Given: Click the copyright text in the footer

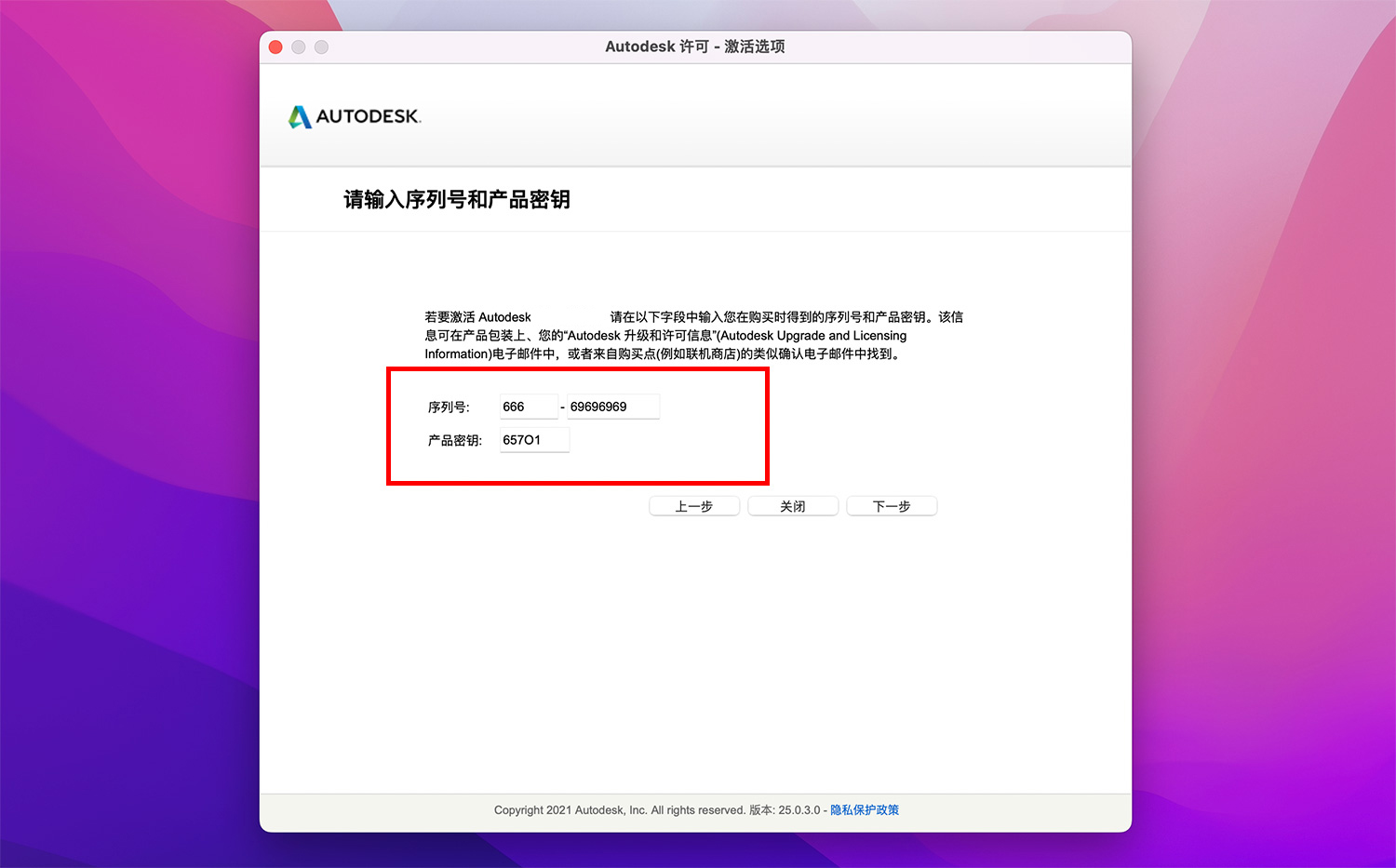Looking at the screenshot, I should [x=620, y=810].
